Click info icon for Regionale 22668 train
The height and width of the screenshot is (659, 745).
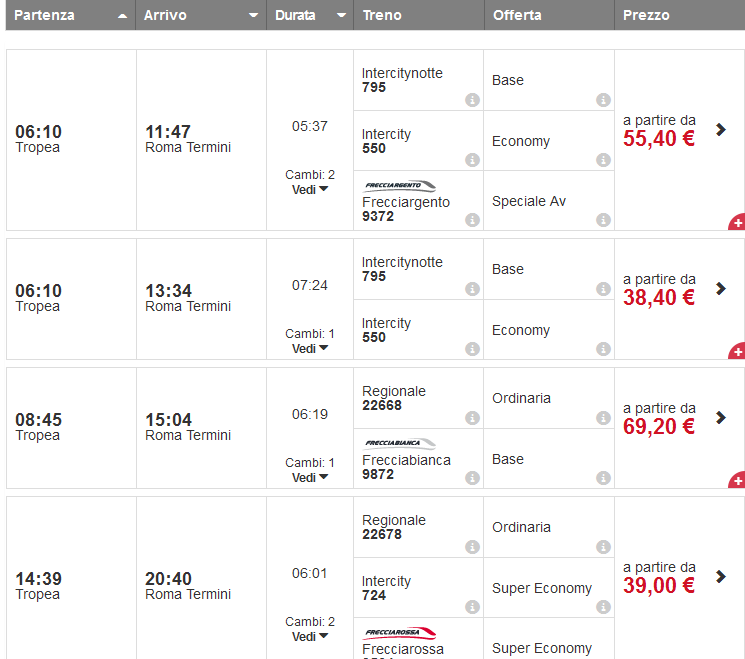(x=473, y=418)
